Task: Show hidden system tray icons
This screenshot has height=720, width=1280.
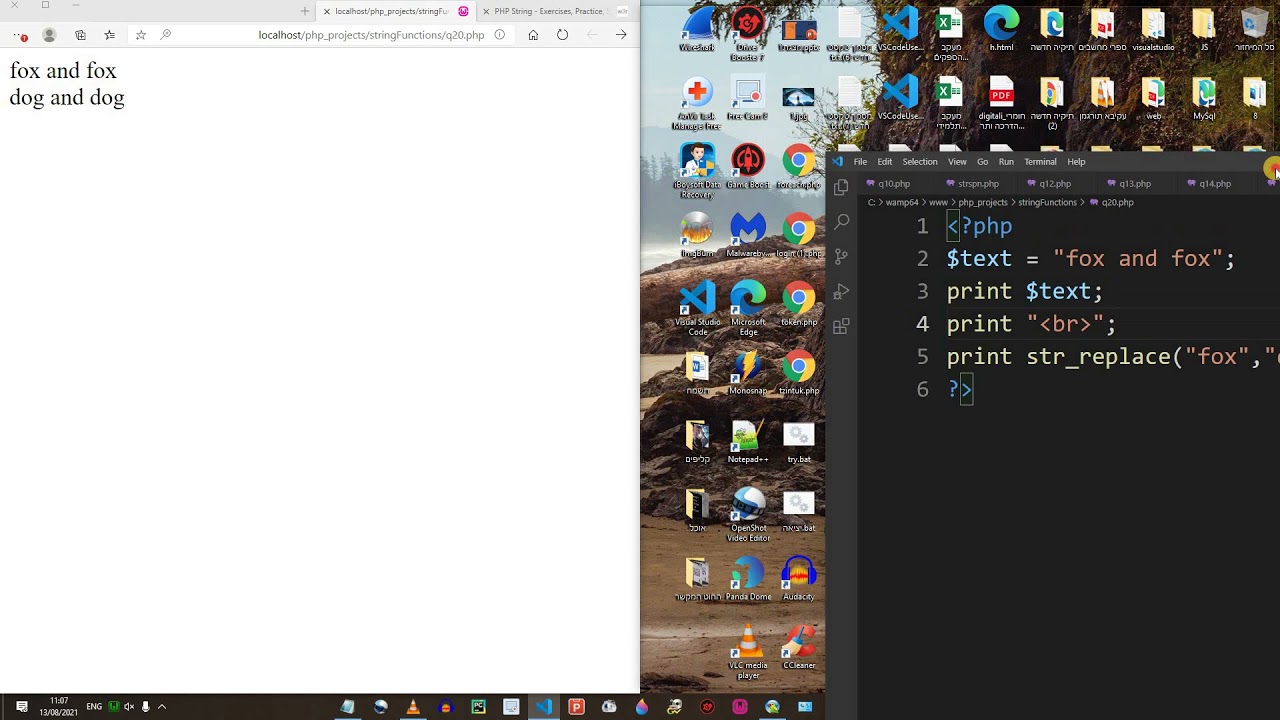Action: coord(162,707)
